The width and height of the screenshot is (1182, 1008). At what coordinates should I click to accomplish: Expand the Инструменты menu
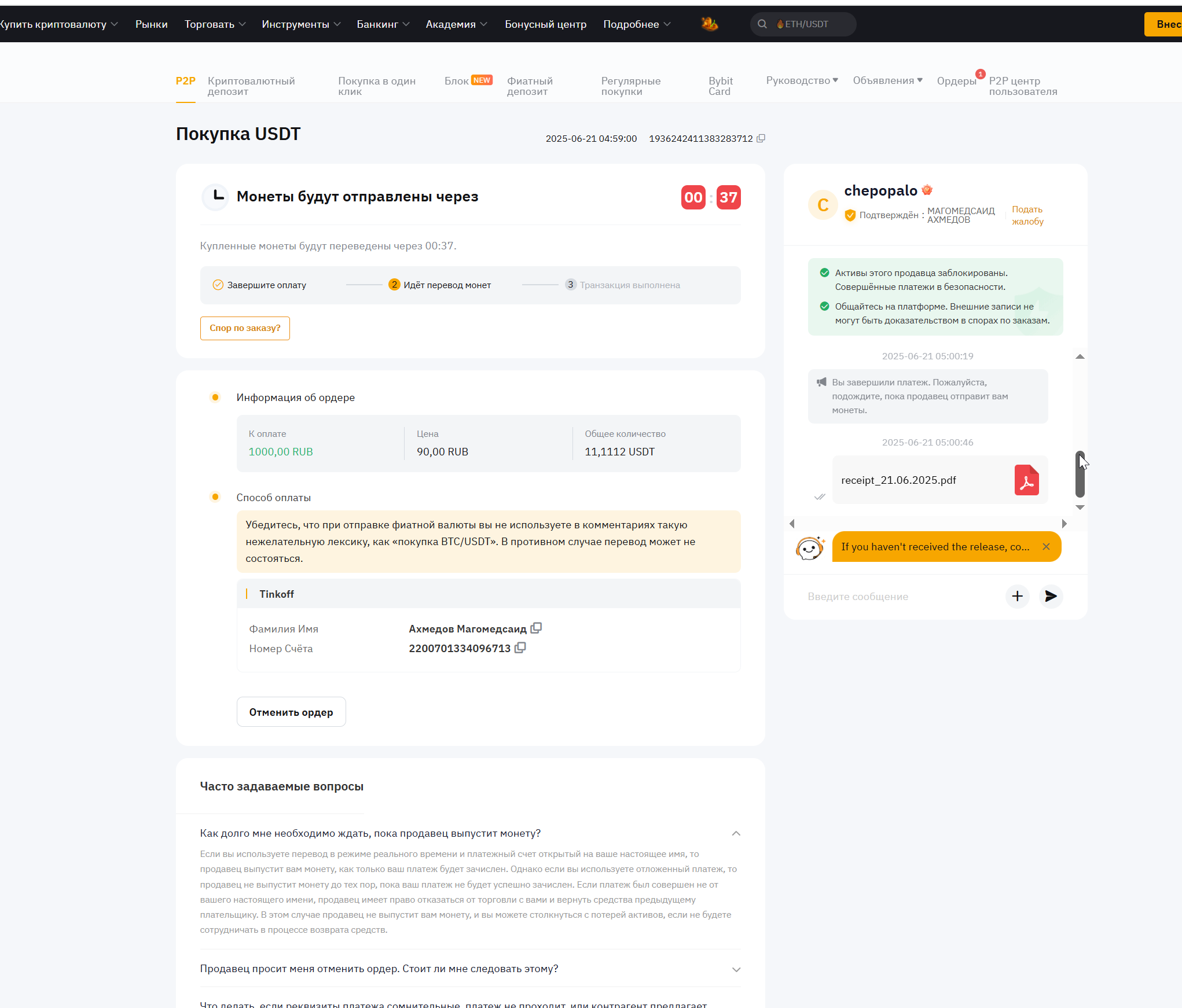301,24
